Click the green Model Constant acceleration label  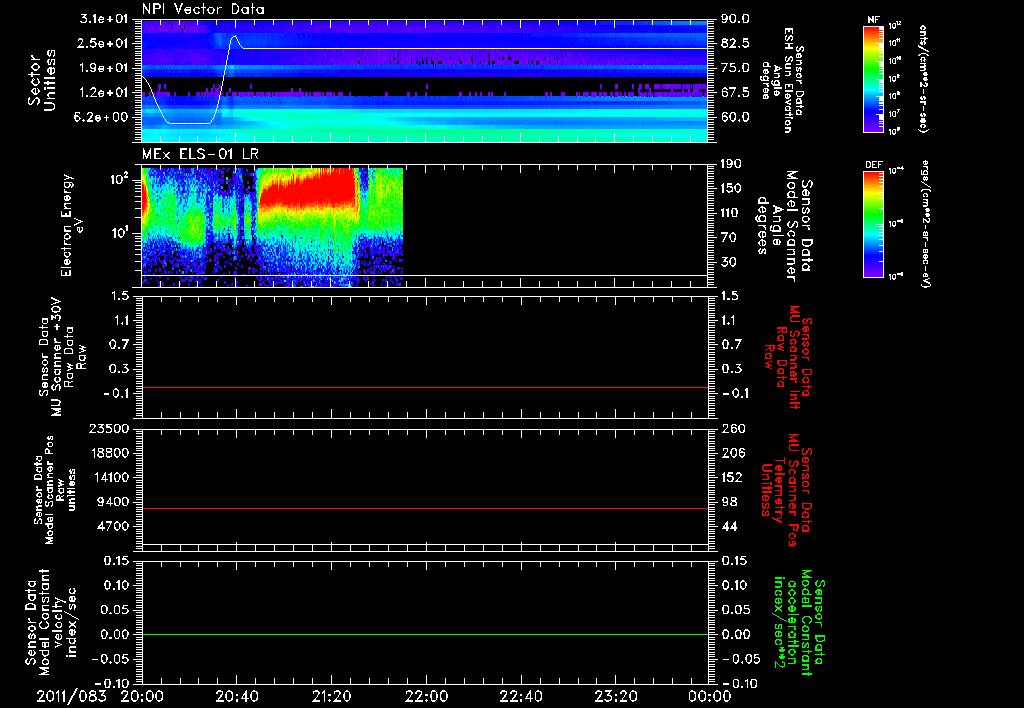[x=798, y=623]
